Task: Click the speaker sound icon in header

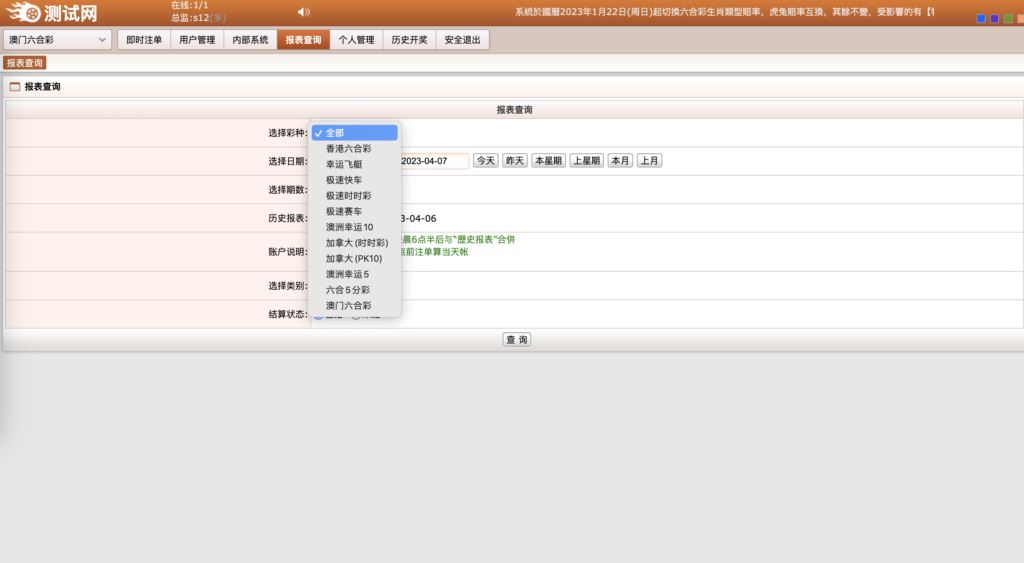Action: pyautogui.click(x=304, y=12)
